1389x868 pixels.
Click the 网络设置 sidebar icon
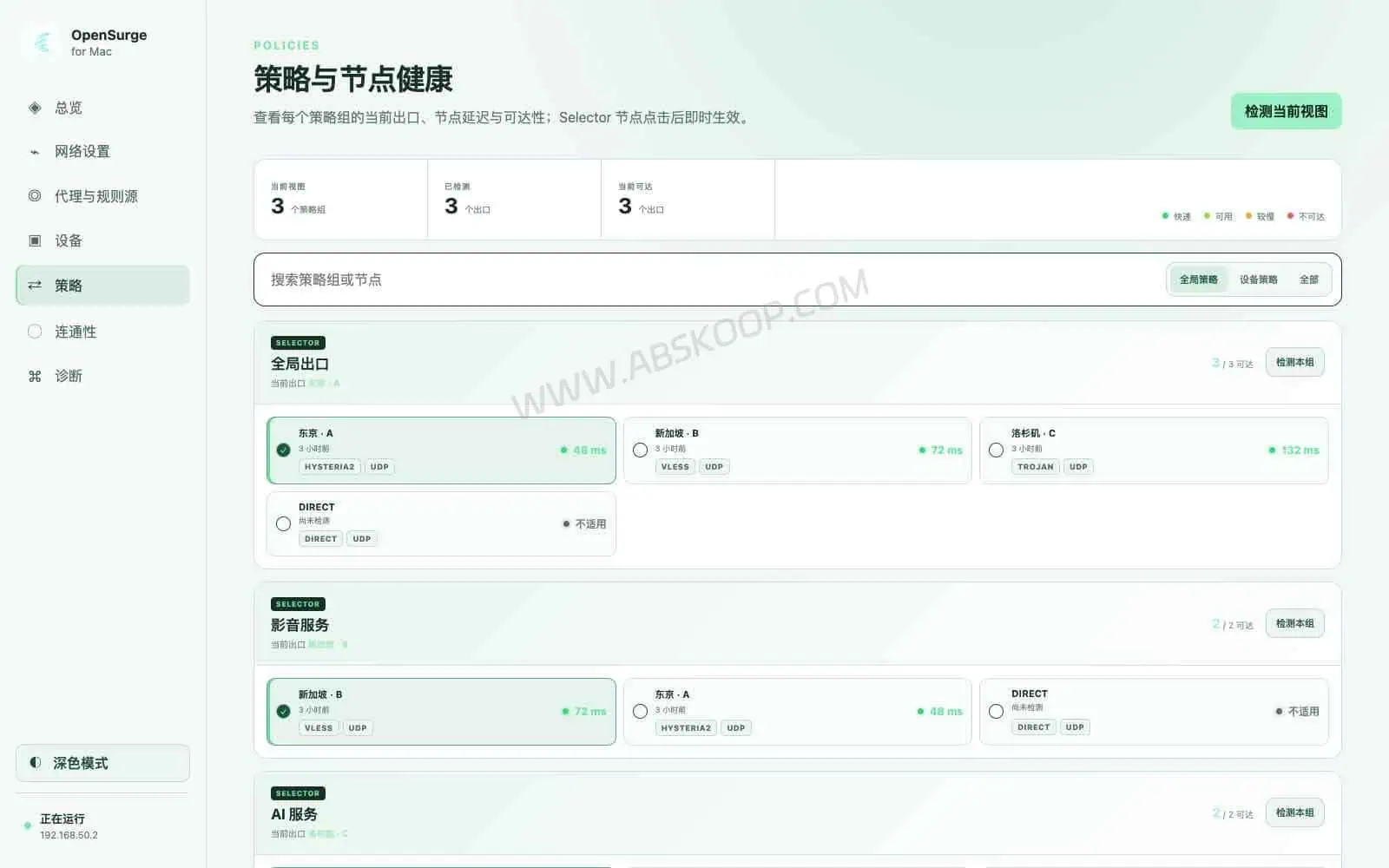point(35,152)
